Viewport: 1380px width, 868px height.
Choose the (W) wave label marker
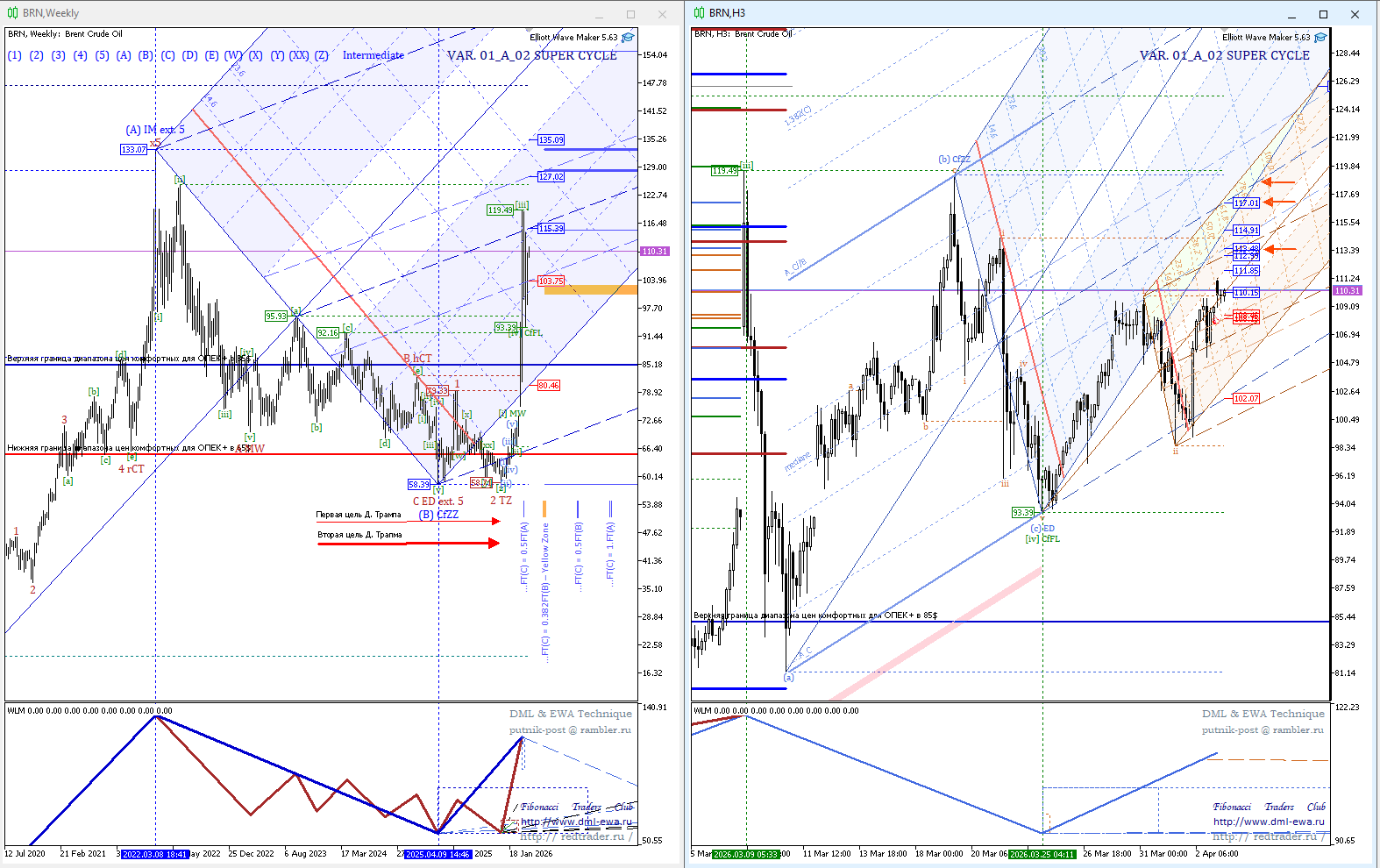(232, 55)
